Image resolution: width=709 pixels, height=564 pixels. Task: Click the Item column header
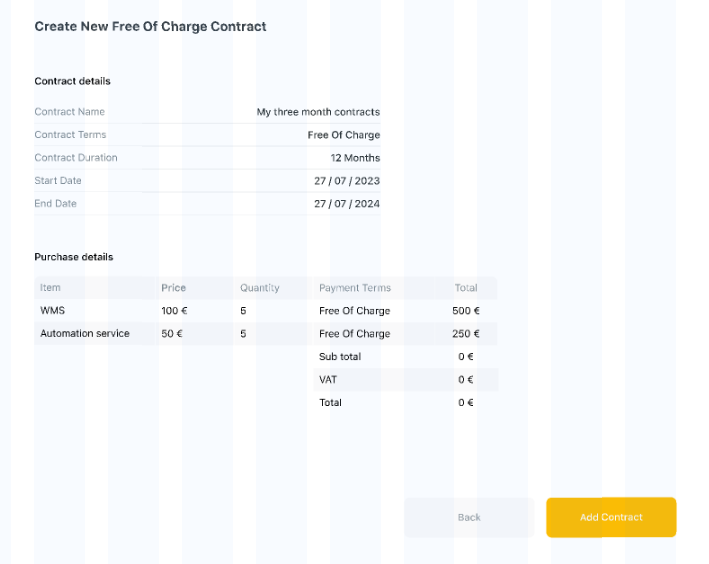point(51,288)
